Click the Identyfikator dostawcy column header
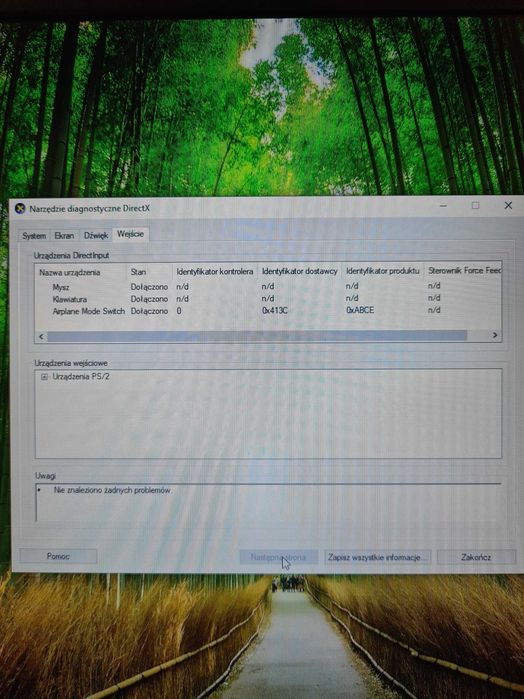The image size is (524, 699). tap(300, 271)
